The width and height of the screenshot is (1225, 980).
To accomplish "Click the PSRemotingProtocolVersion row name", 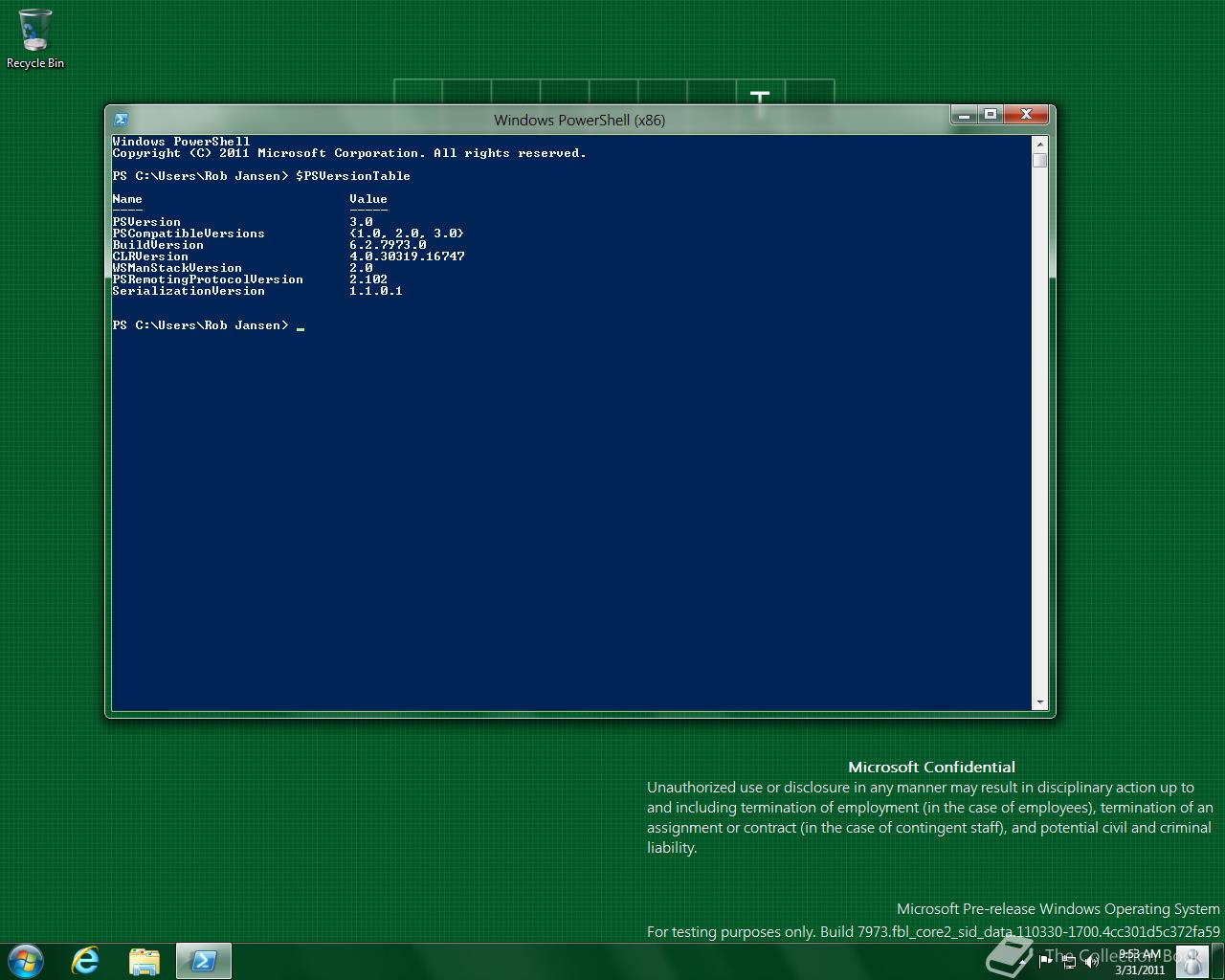I will click(x=208, y=279).
